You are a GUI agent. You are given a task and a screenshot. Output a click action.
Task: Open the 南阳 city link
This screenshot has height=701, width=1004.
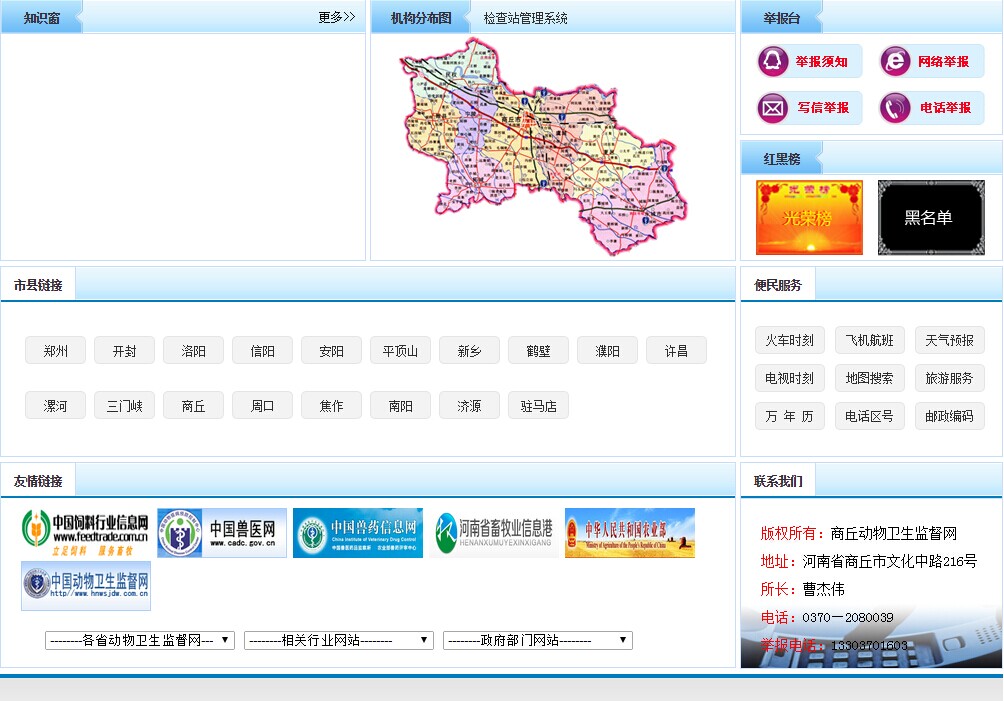click(400, 406)
